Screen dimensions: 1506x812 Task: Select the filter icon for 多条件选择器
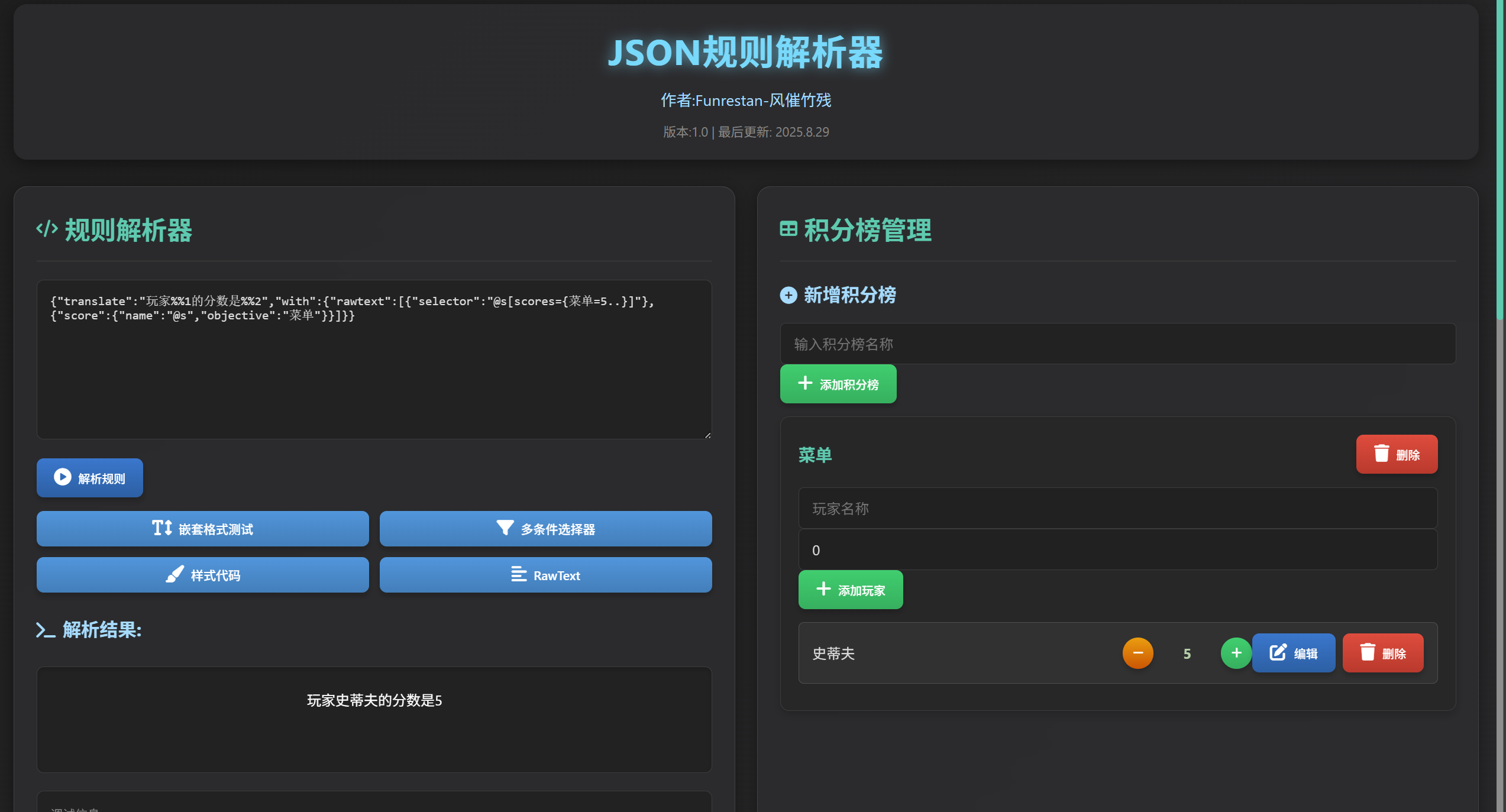(505, 528)
